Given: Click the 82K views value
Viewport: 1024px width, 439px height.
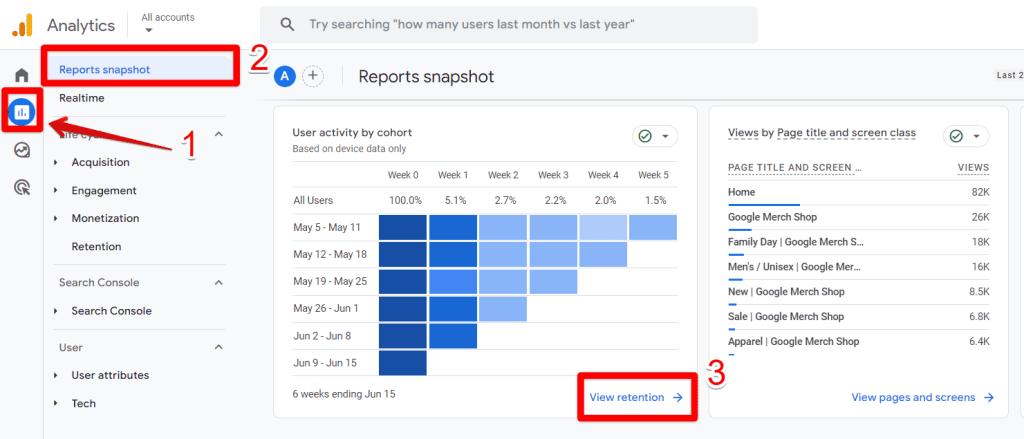Looking at the screenshot, I should click(x=980, y=192).
